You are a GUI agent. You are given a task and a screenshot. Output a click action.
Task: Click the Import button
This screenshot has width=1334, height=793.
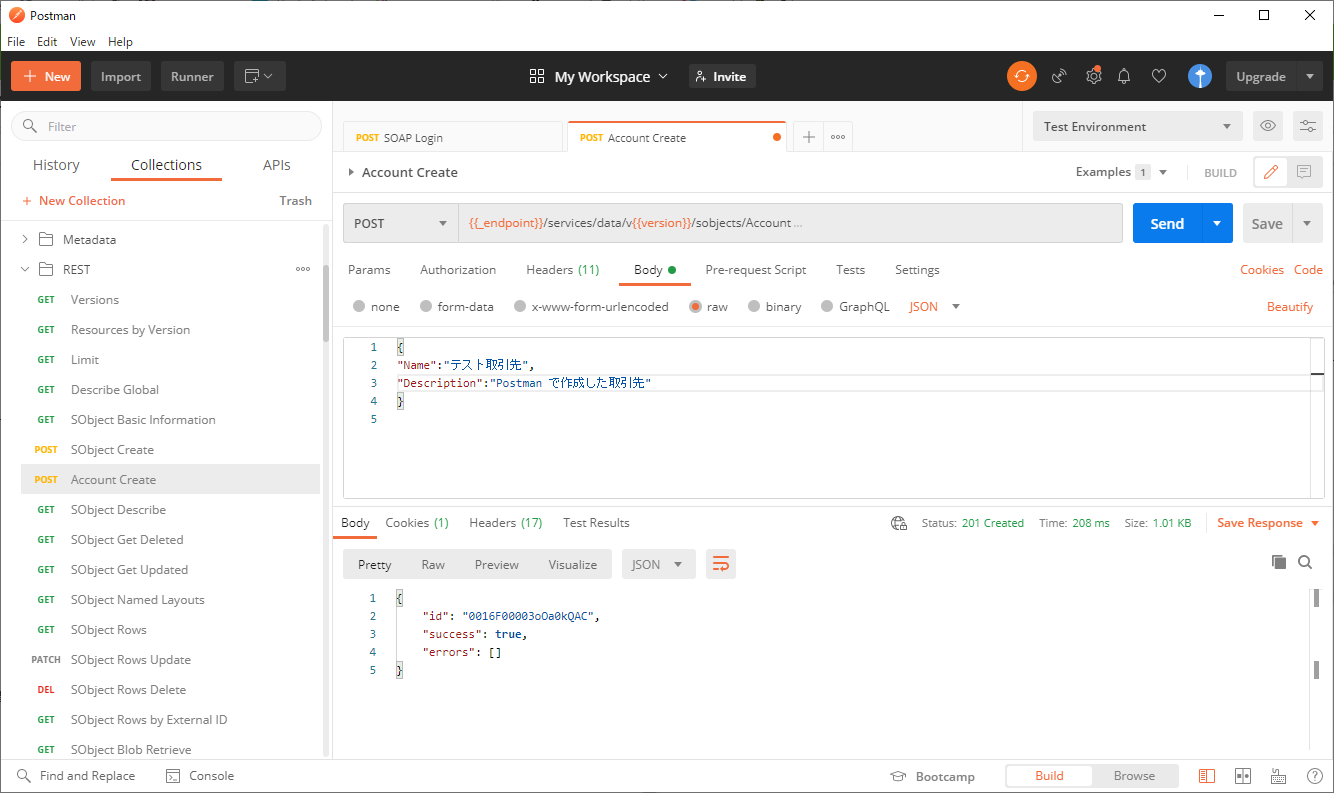121,76
